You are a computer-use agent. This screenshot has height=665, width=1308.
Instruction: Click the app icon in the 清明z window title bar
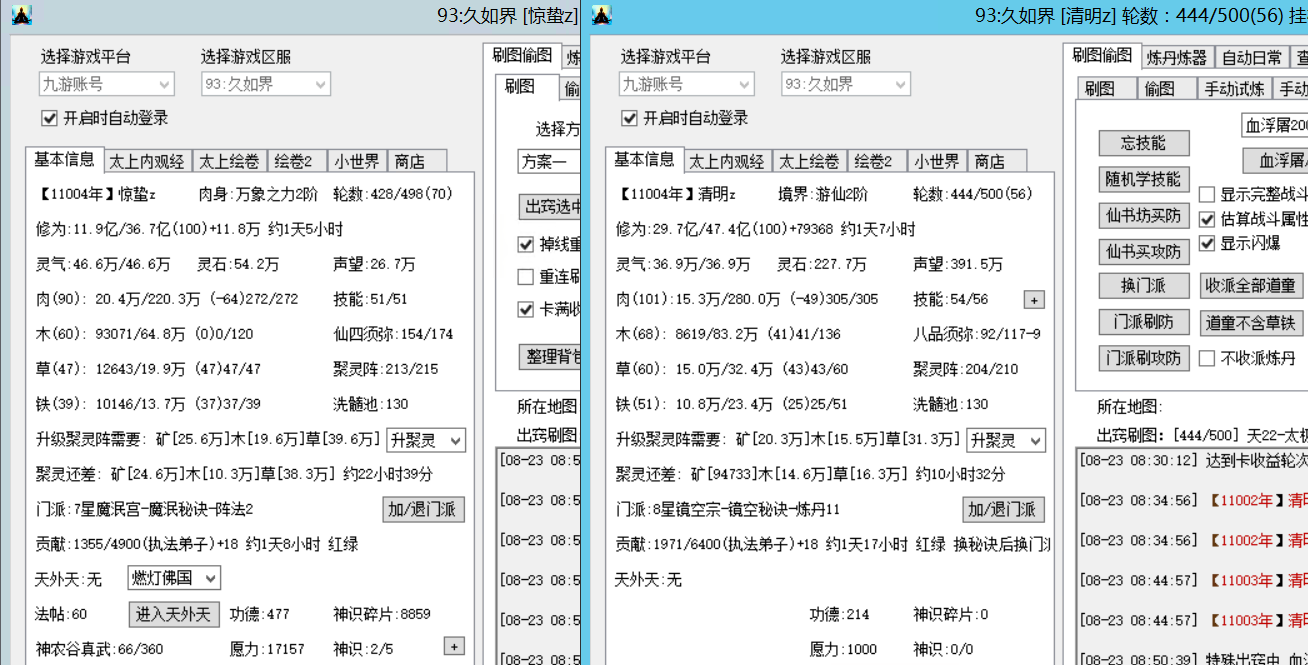(x=600, y=15)
